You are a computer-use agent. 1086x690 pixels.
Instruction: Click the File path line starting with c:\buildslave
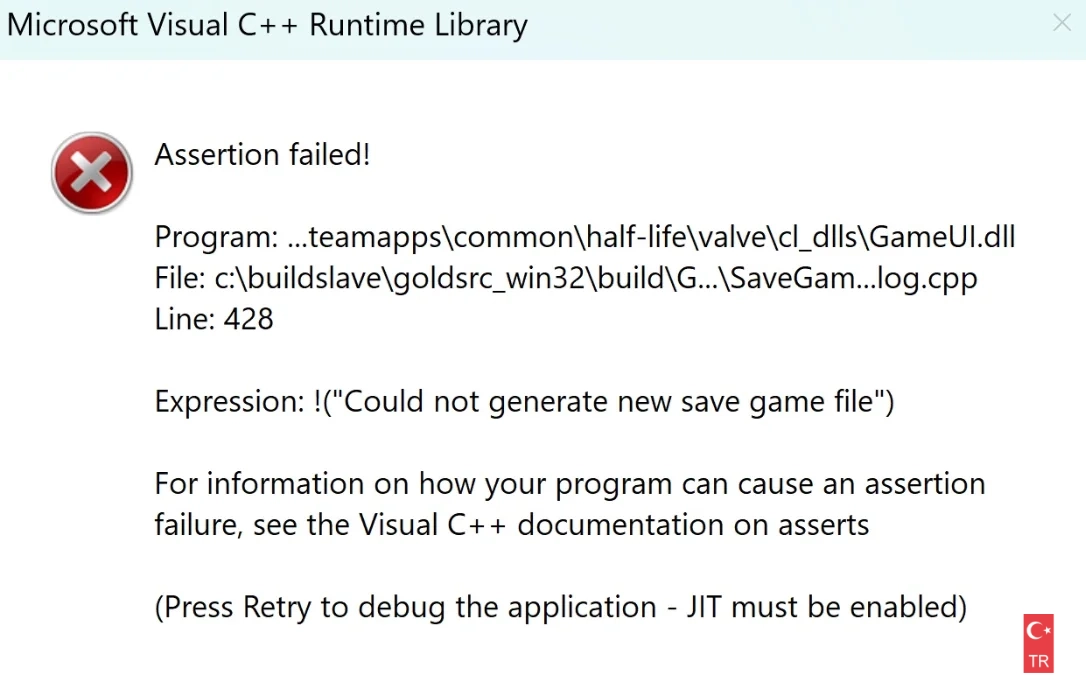pyautogui.click(x=566, y=278)
